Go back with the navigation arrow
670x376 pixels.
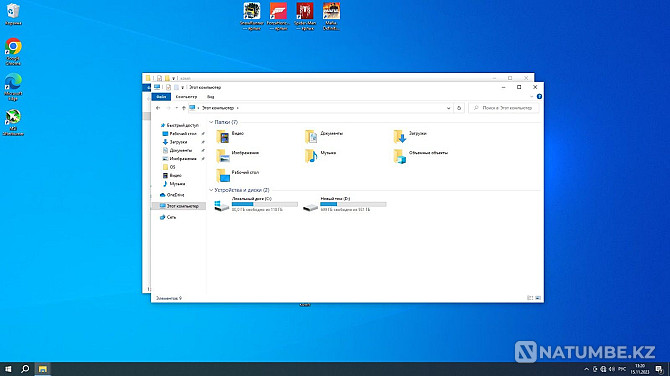click(x=158, y=108)
